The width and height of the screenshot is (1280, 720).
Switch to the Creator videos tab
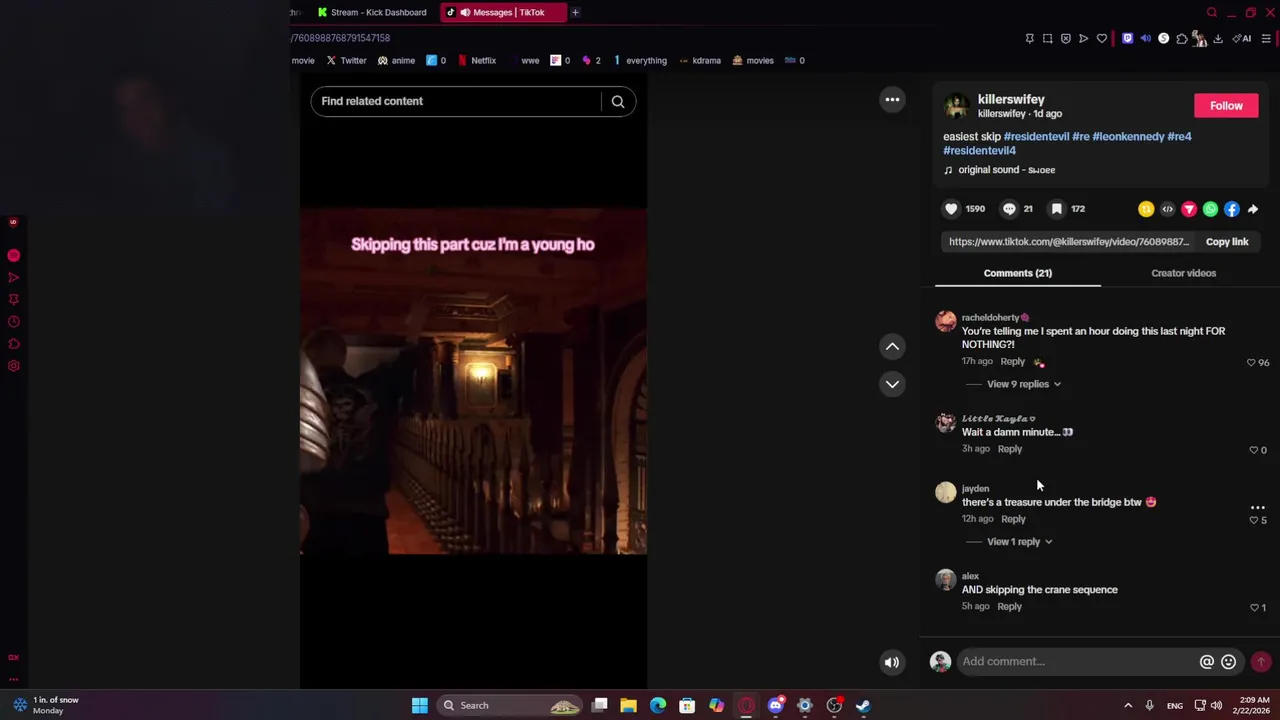click(x=1183, y=273)
